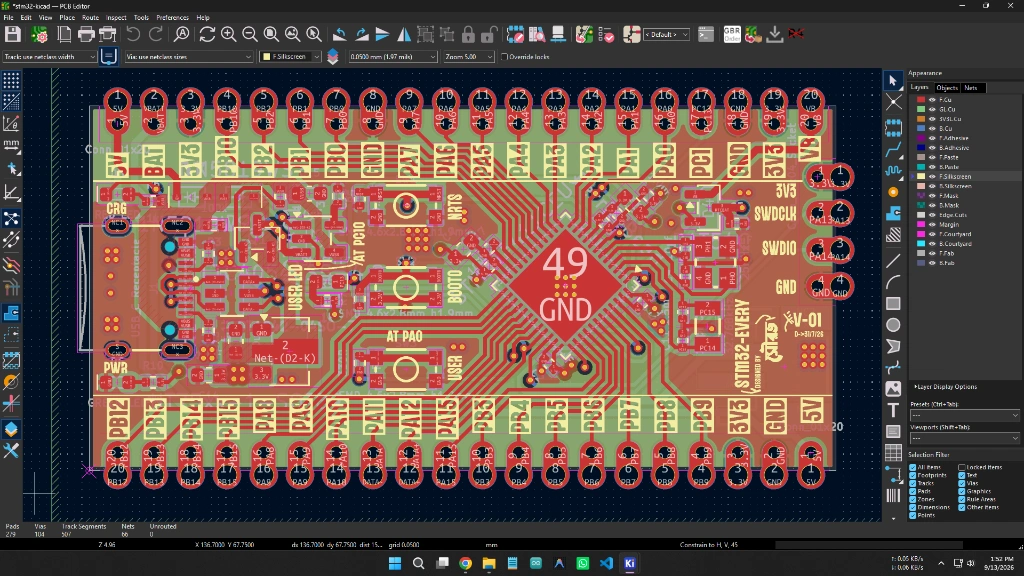The image size is (1024, 576).
Task: Click the Refresh view icon
Action: (x=207, y=34)
